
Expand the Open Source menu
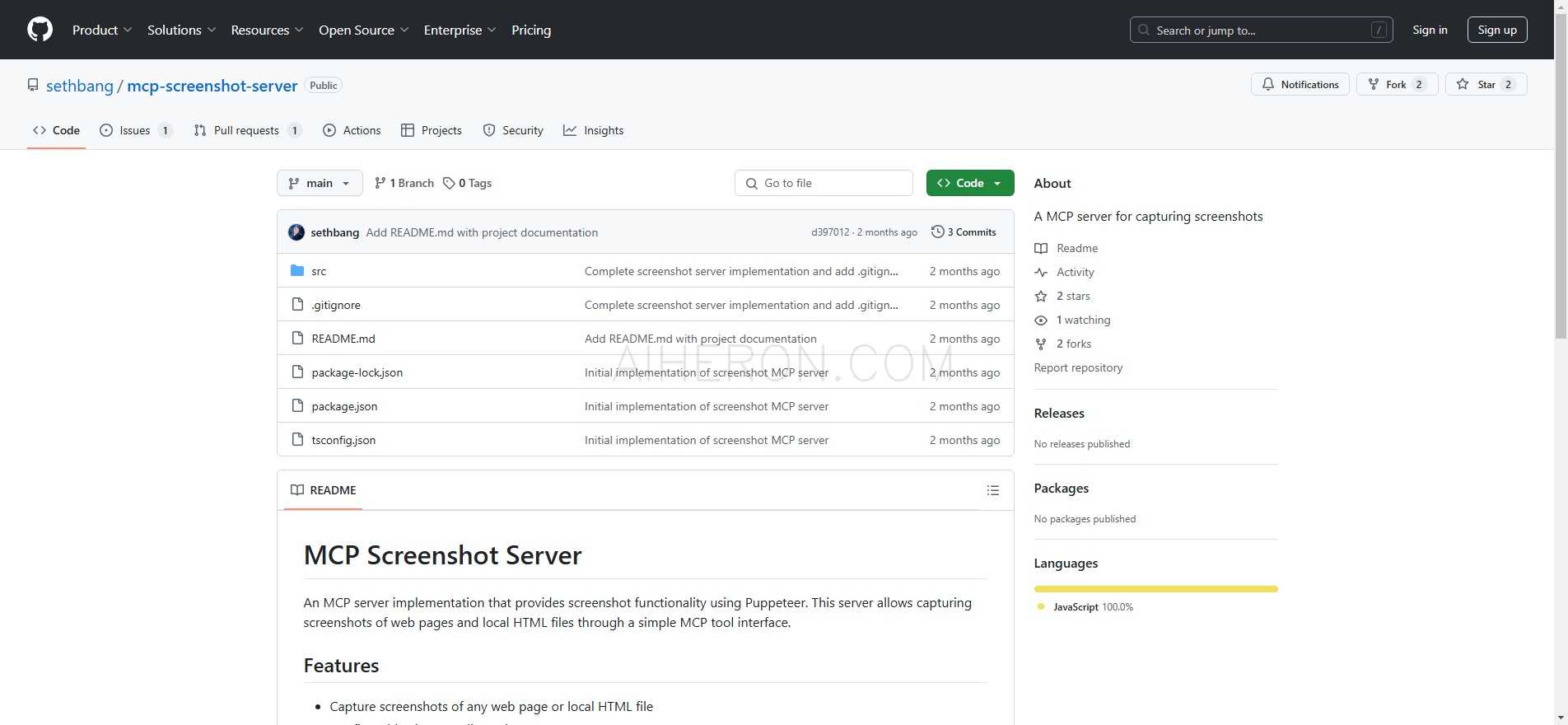click(x=363, y=30)
